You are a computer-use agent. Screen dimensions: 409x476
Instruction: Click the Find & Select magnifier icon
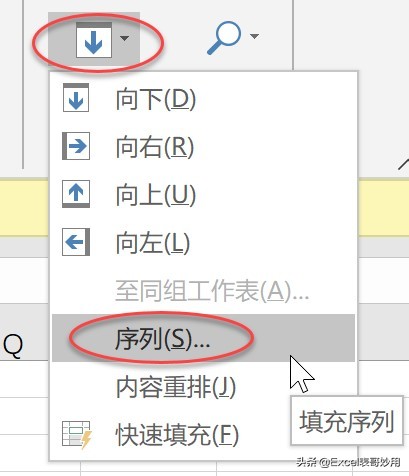[224, 38]
